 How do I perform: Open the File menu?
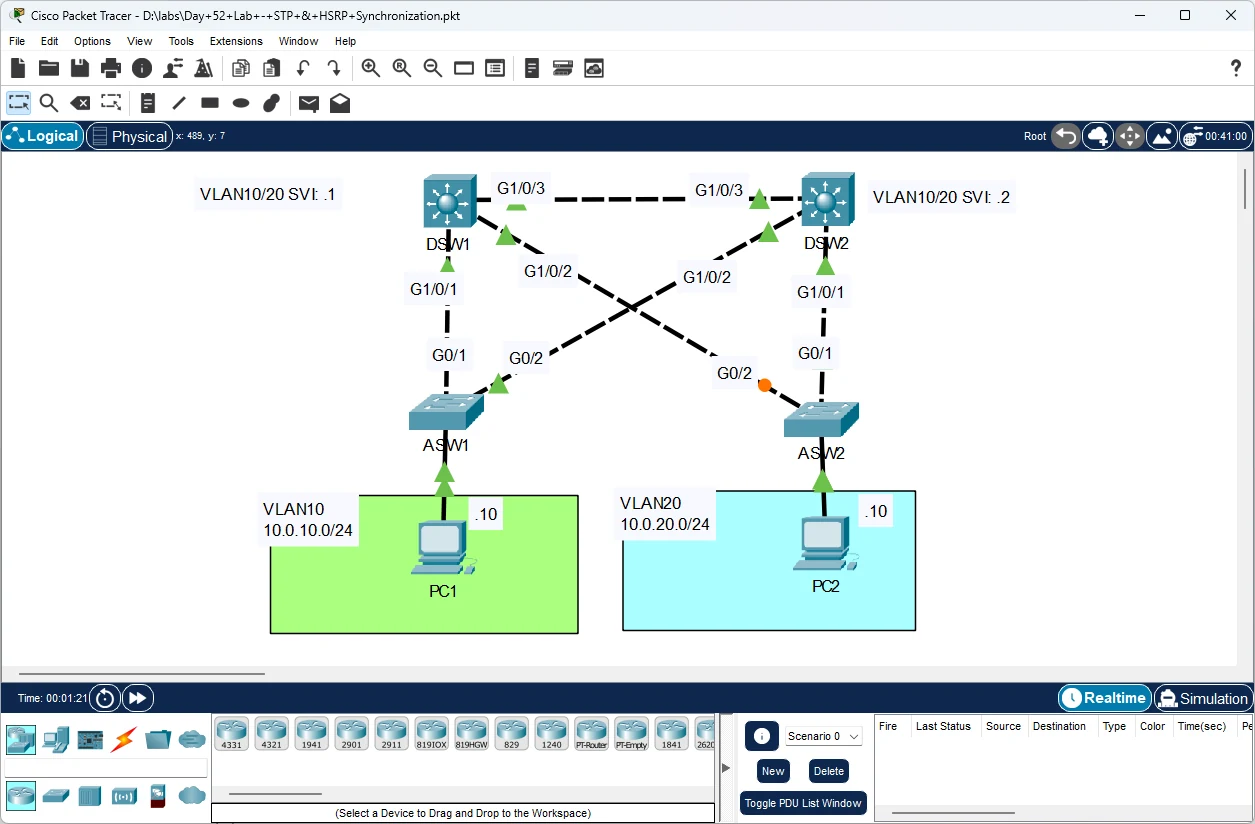(x=17, y=41)
